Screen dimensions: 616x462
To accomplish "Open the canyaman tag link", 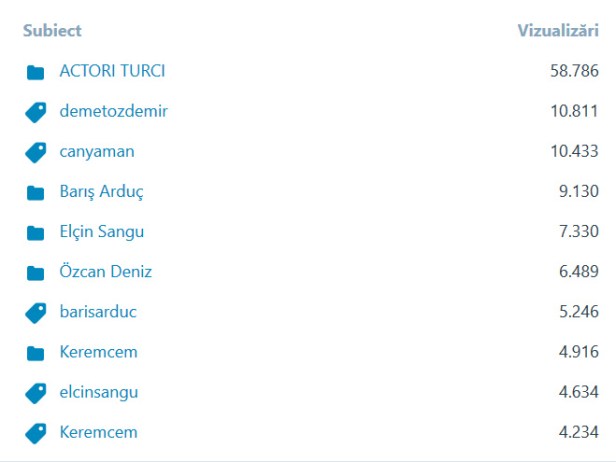I will click(x=97, y=151).
